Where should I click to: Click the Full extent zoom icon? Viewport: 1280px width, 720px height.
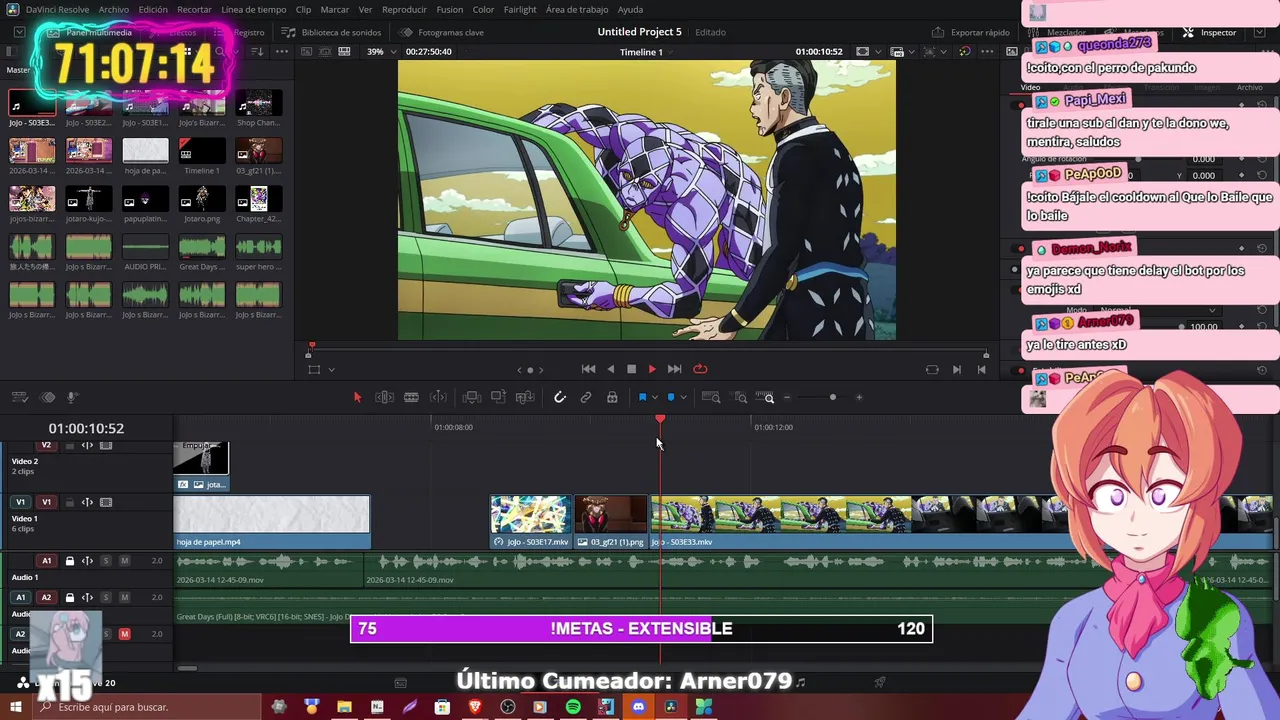pos(711,397)
